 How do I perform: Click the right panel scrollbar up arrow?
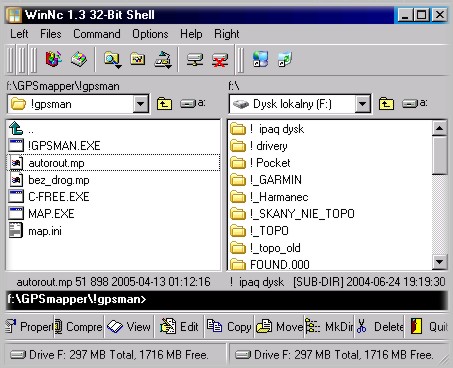tap(439, 128)
